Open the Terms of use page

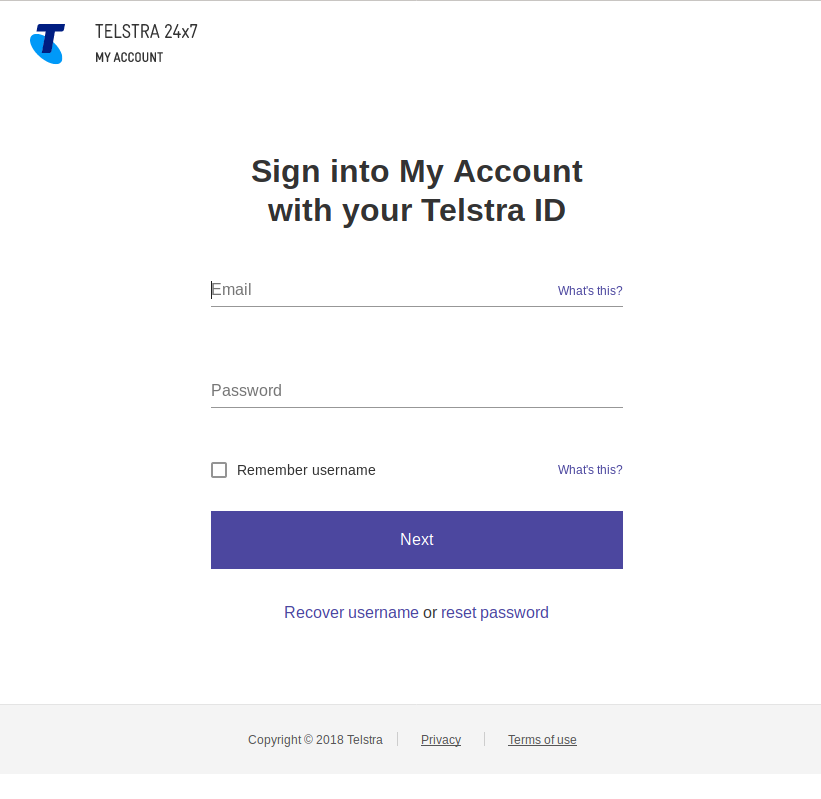(542, 739)
